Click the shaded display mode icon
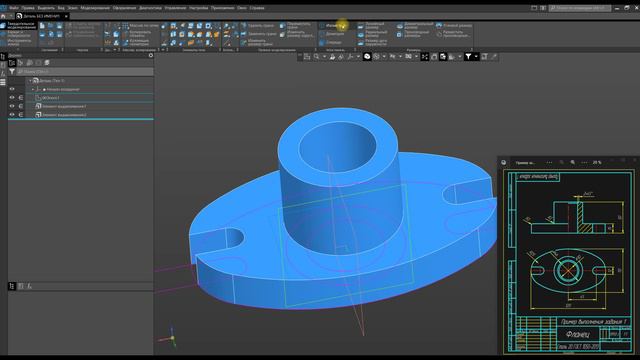The height and width of the screenshot is (360, 640). (367, 57)
